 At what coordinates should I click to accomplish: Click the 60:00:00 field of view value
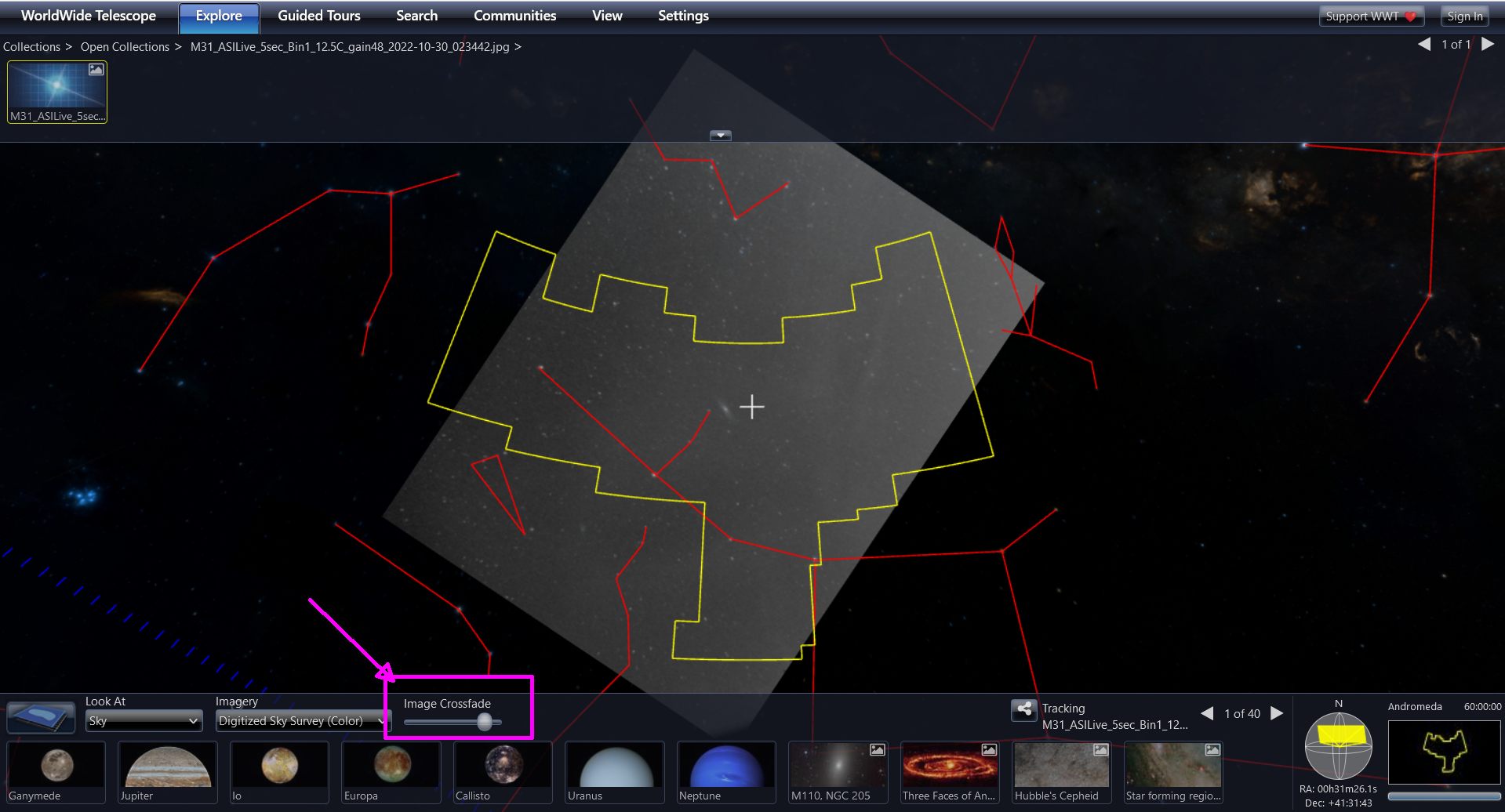coord(1482,707)
